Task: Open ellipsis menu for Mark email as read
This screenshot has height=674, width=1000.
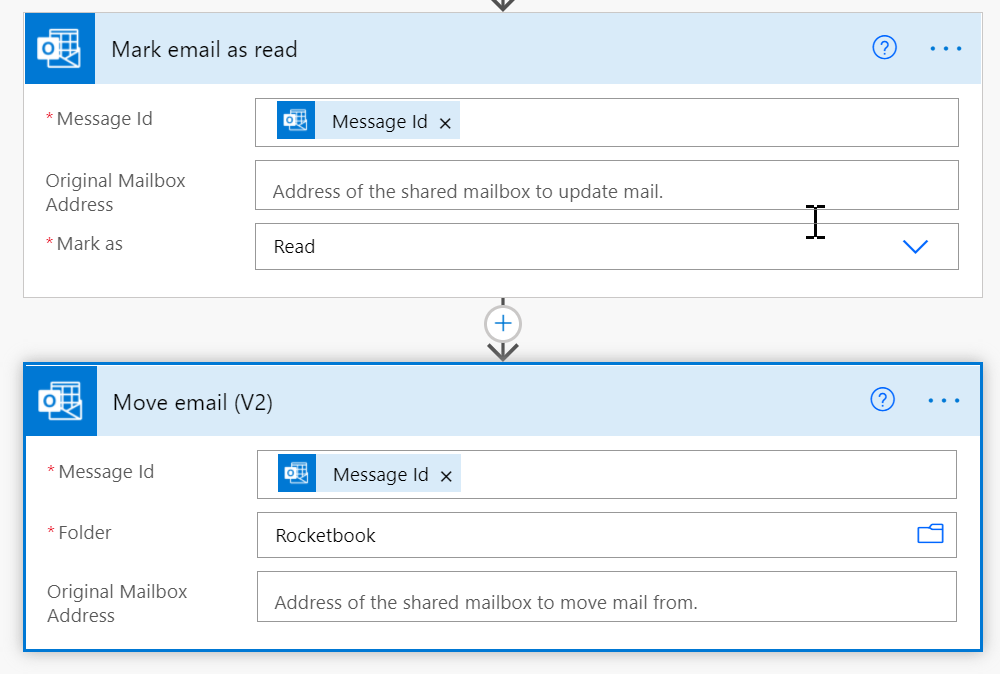Action: pyautogui.click(x=945, y=48)
